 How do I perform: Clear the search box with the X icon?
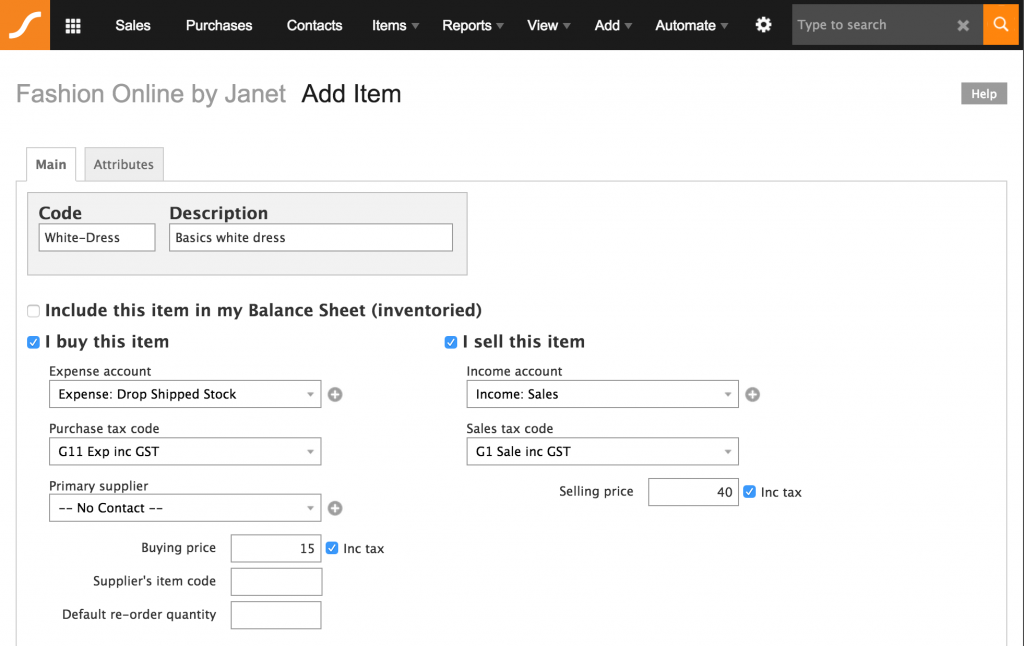963,25
